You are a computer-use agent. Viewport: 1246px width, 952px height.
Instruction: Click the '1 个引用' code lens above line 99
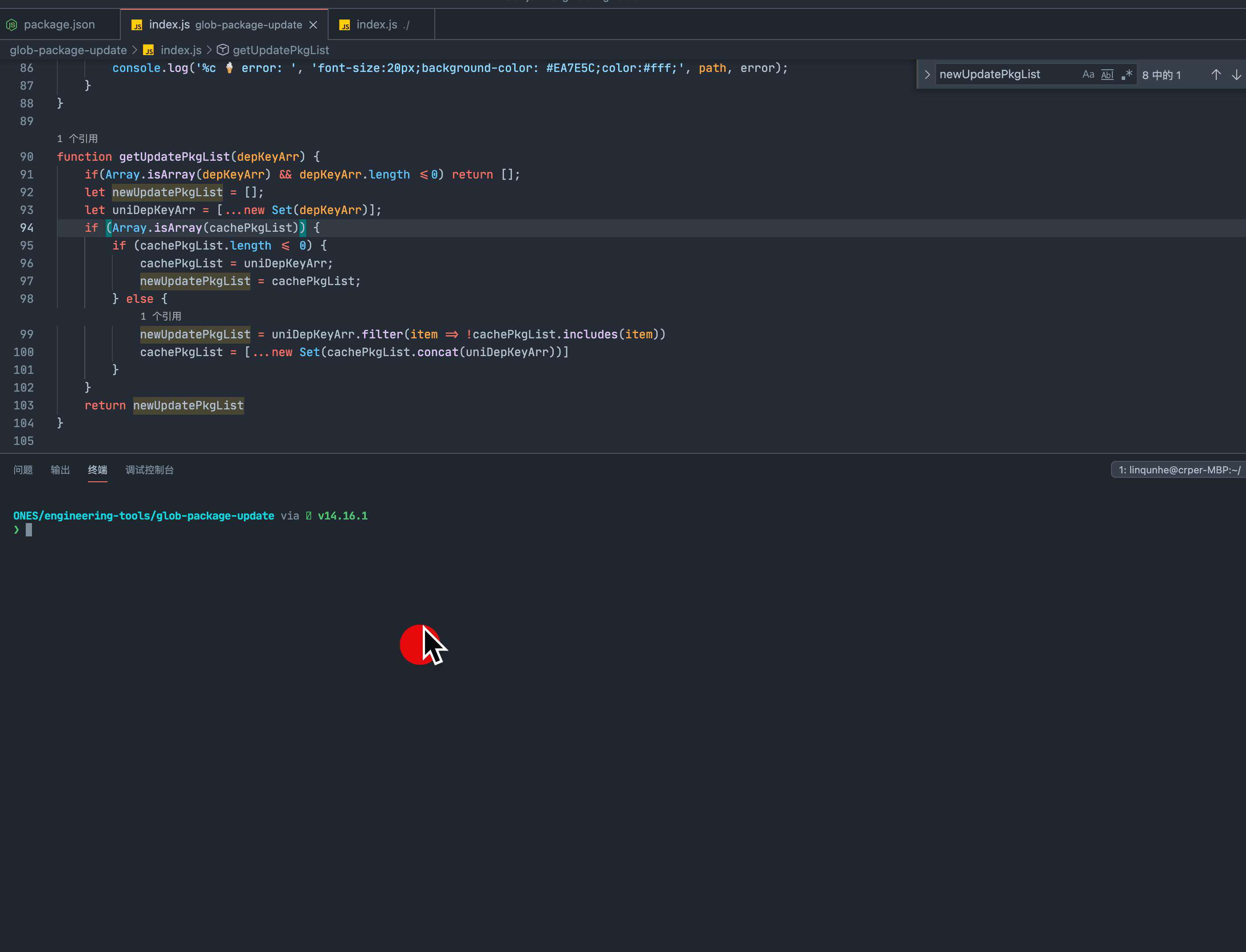click(x=161, y=316)
